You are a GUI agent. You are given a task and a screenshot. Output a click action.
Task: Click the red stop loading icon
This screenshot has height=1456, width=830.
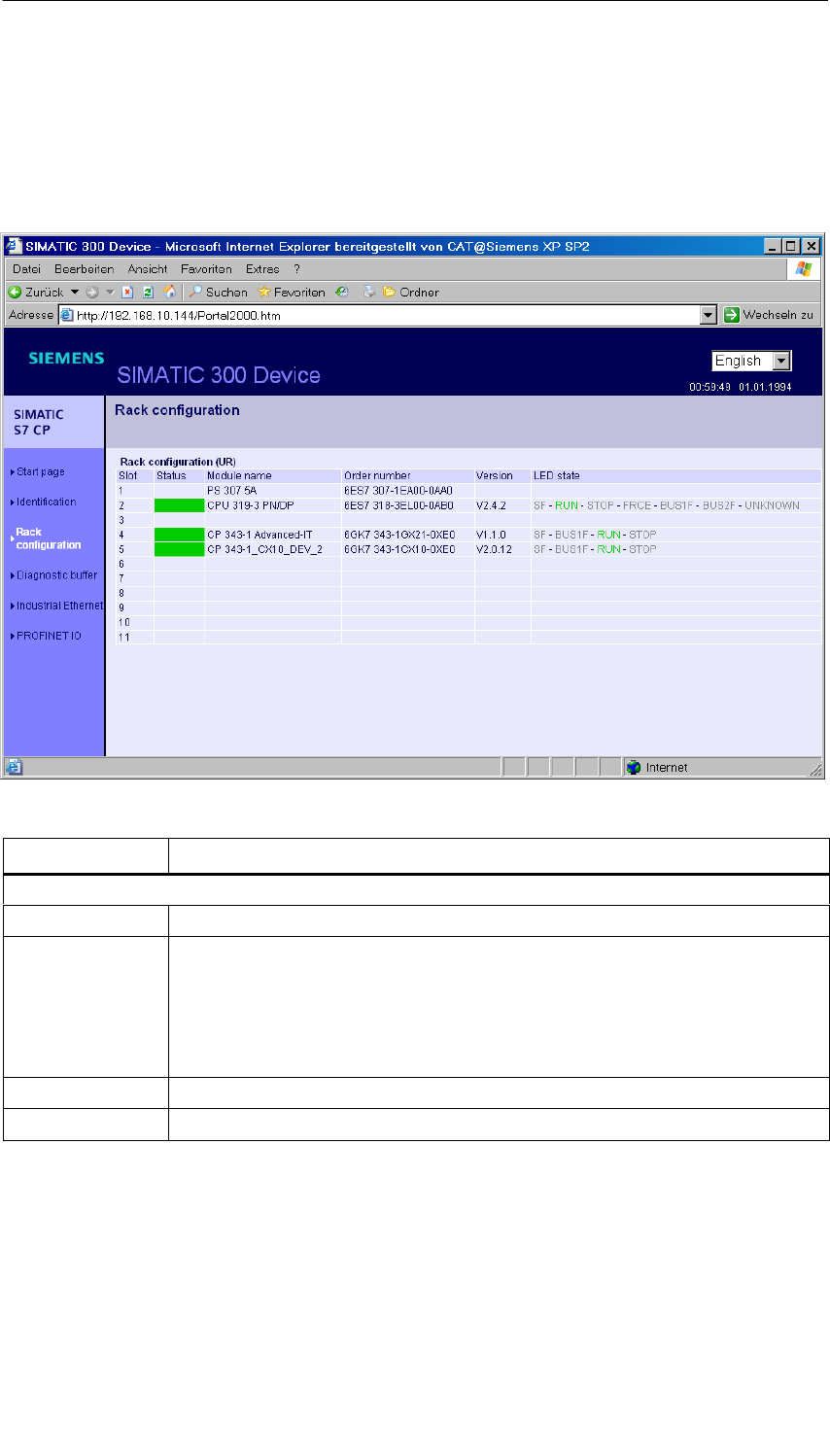point(127,292)
